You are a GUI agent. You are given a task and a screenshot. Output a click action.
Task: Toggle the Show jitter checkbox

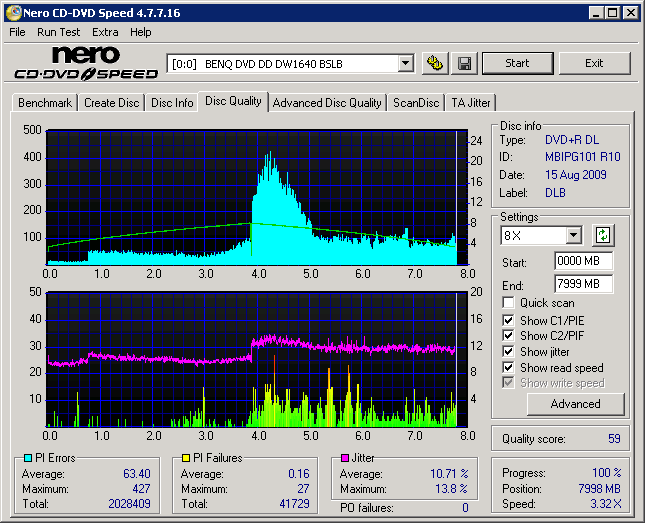point(509,351)
